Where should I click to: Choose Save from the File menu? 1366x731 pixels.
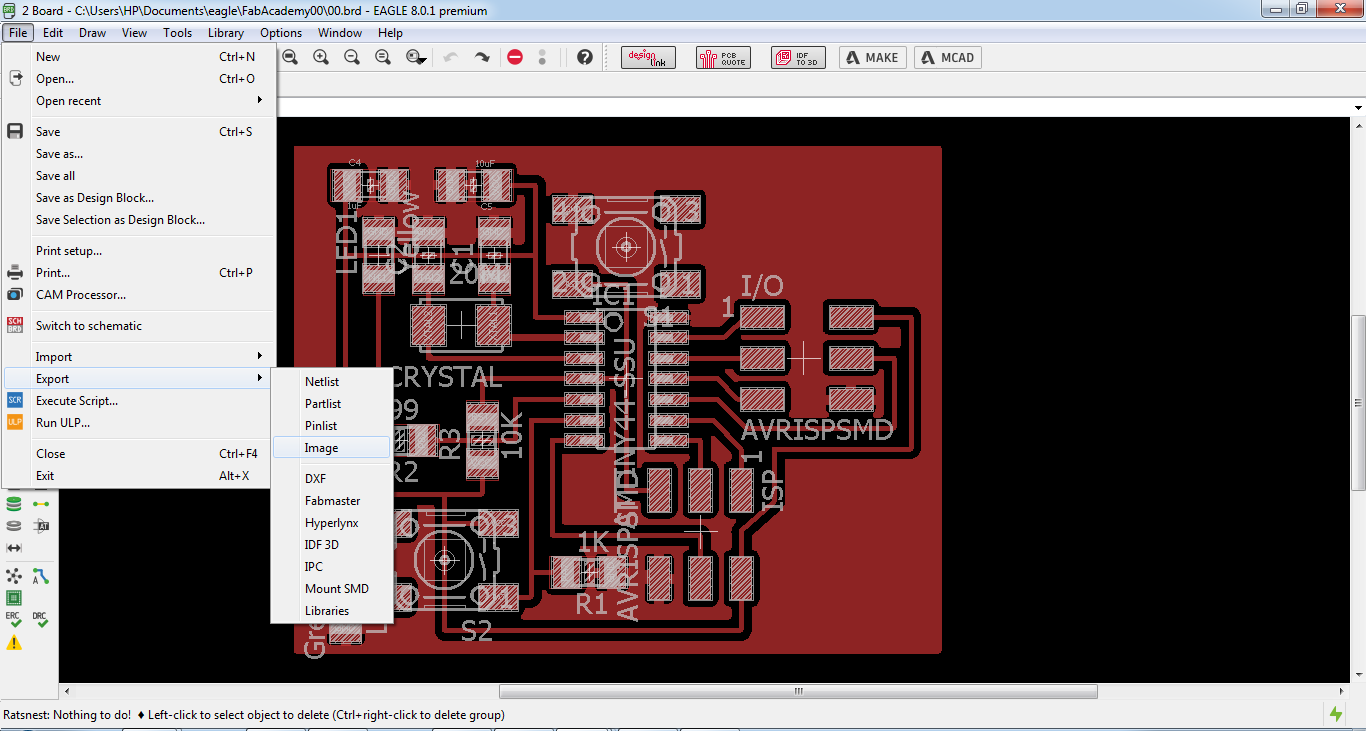point(140,131)
